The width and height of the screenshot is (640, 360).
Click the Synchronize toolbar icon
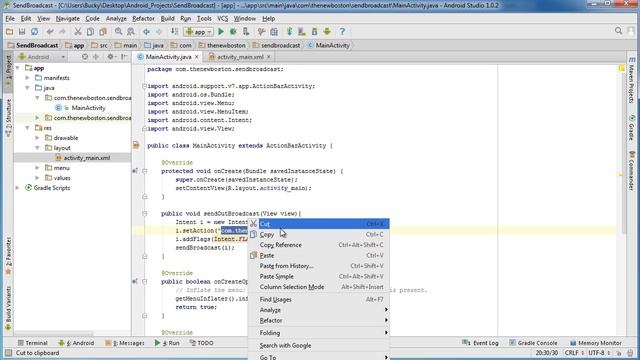[35, 31]
